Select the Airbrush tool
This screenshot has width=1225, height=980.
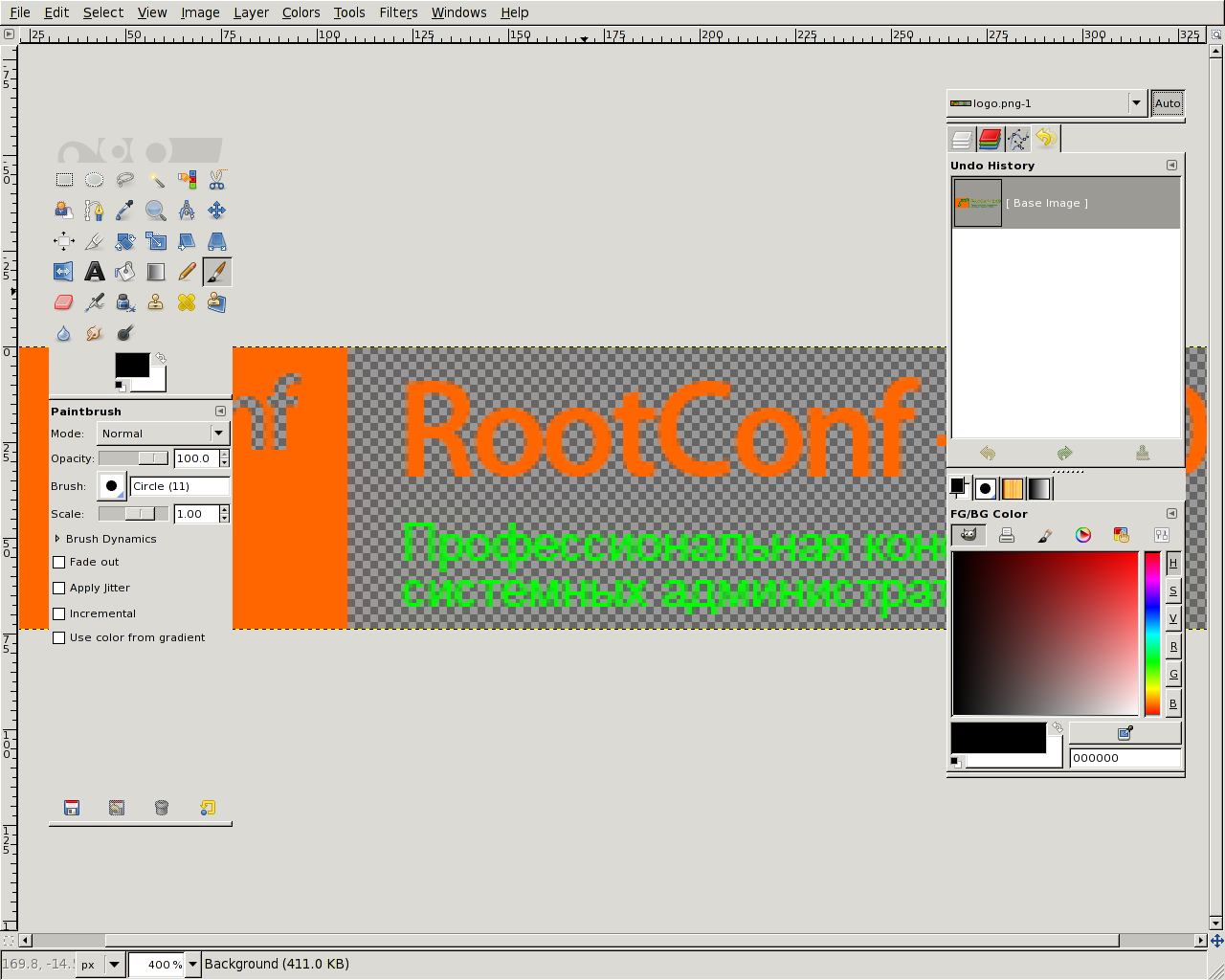pos(95,302)
